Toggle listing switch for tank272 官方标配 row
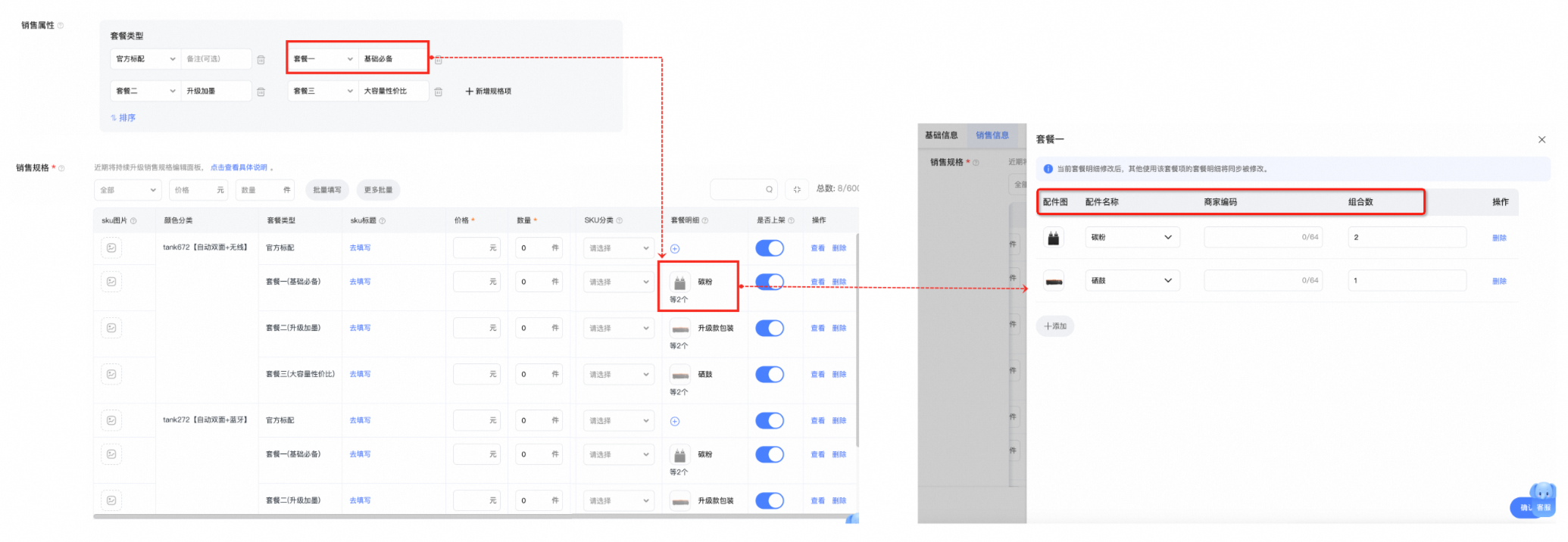This screenshot has width=1568, height=542. tap(770, 420)
